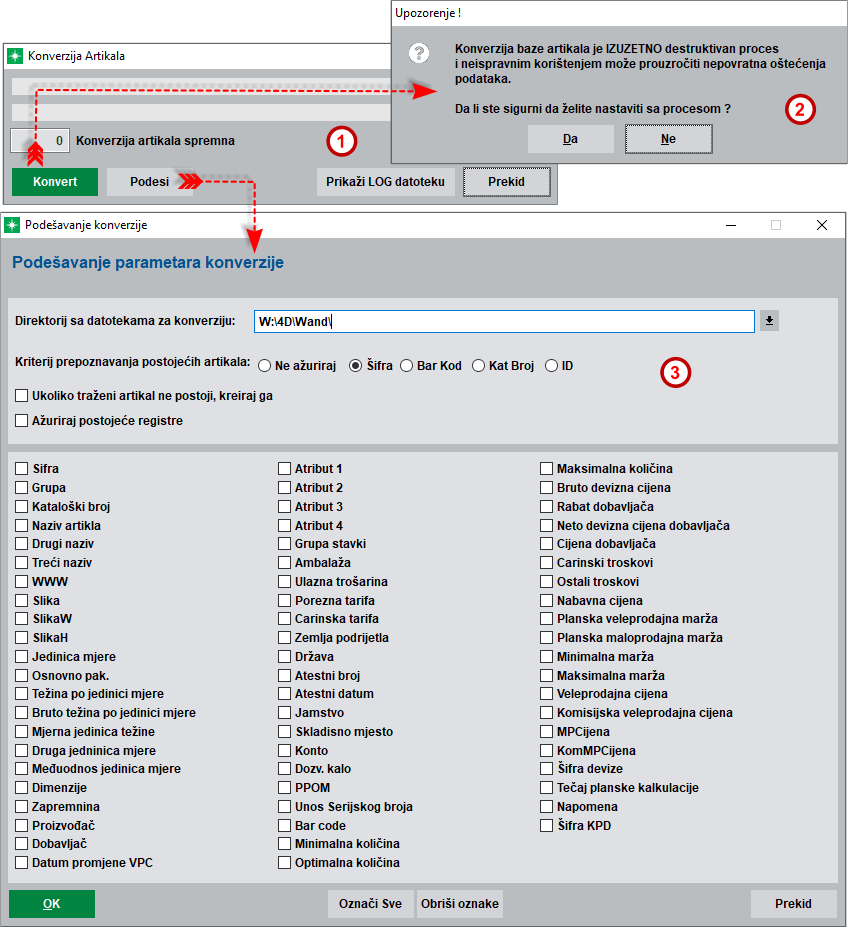The image size is (848, 927).
Task: Answer Ne in the warning dialog
Action: [668, 139]
